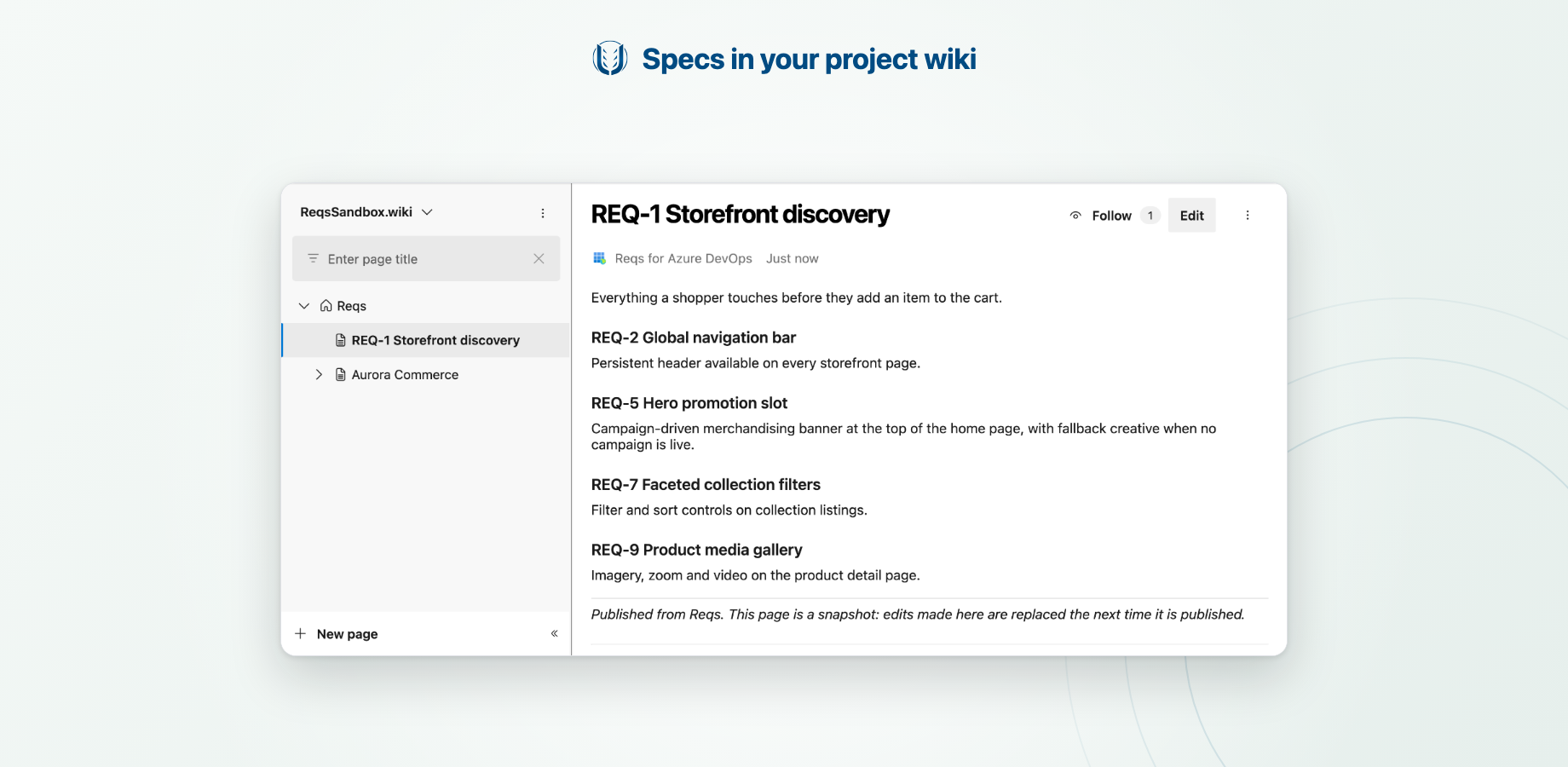This screenshot has height=767, width=1568.
Task: Click the Aurora Commerce page icon
Action: [341, 374]
